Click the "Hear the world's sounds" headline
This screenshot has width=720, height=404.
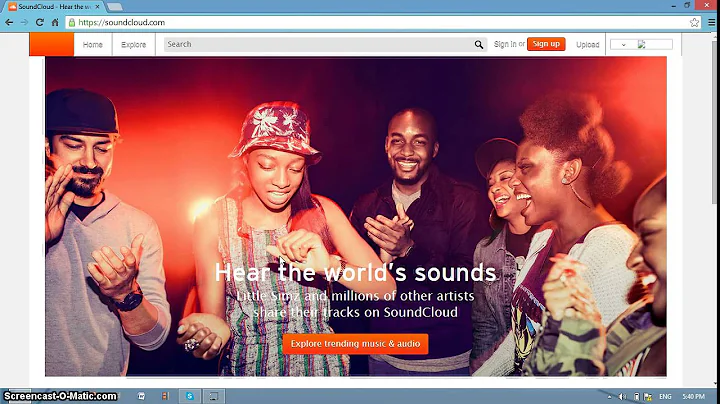click(x=355, y=272)
